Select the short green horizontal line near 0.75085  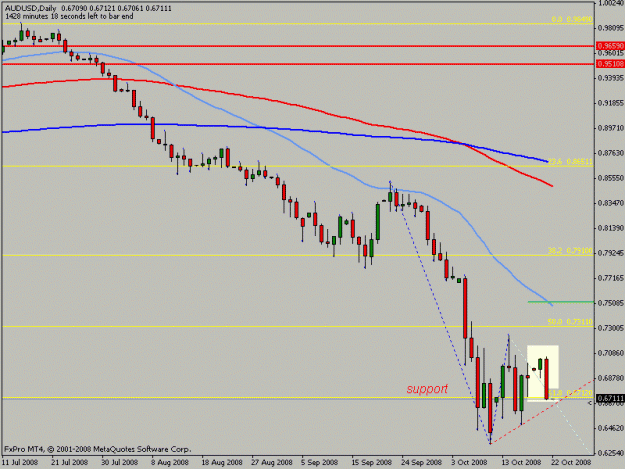[561, 302]
